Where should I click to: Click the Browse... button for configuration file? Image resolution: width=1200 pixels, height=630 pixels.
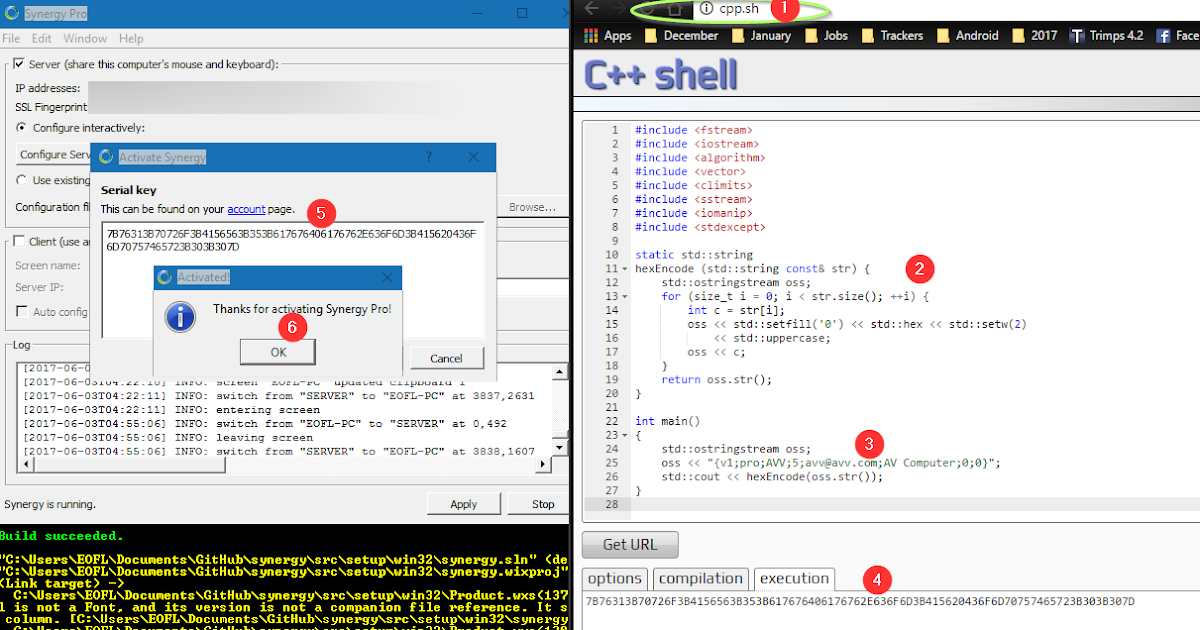pos(532,208)
